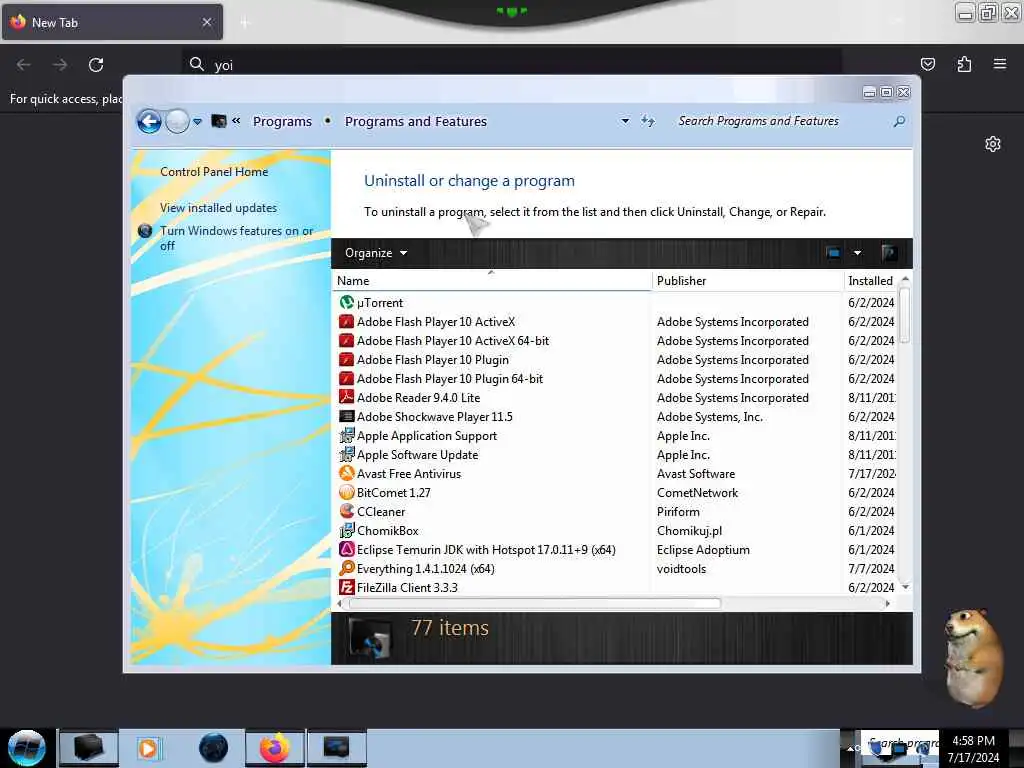Click the Apple Software Update icon

(347, 454)
